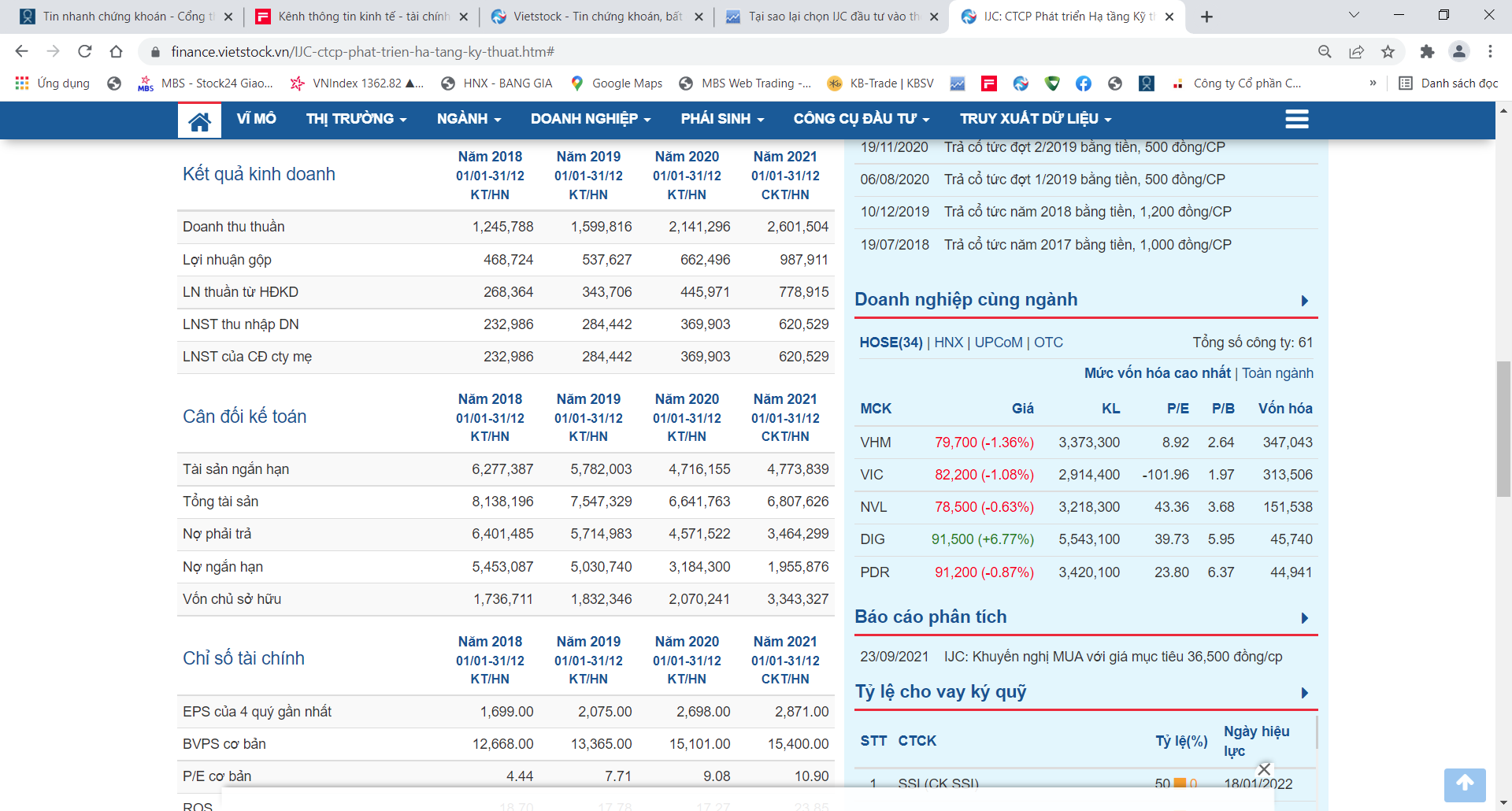The height and width of the screenshot is (811, 1512).
Task: Expand NGÀNH dropdown menu
Action: pos(469,119)
